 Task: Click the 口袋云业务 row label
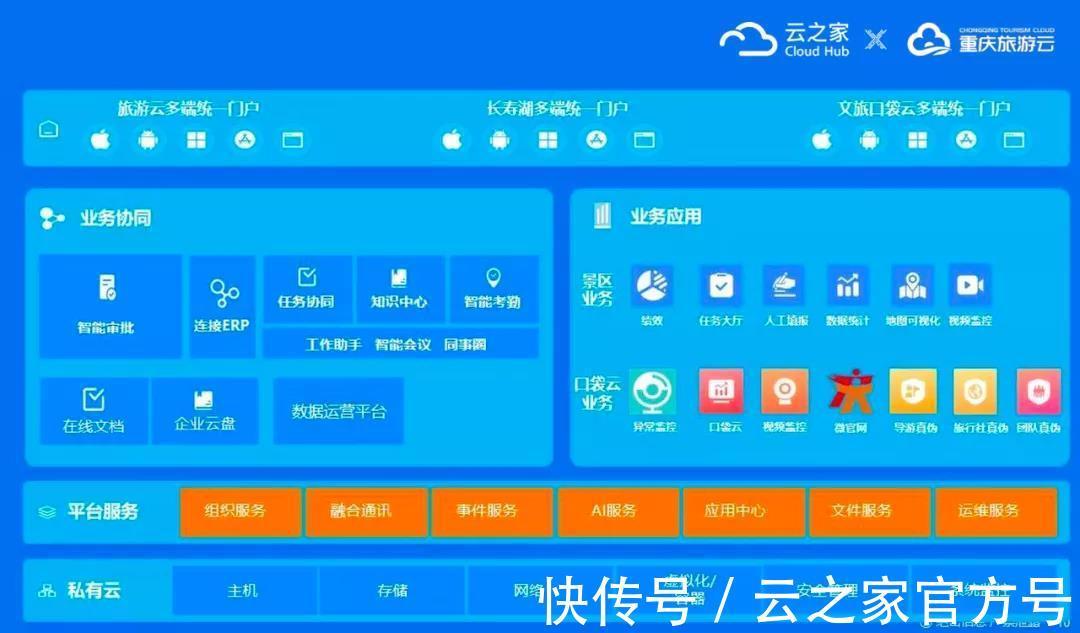pyautogui.click(x=597, y=393)
